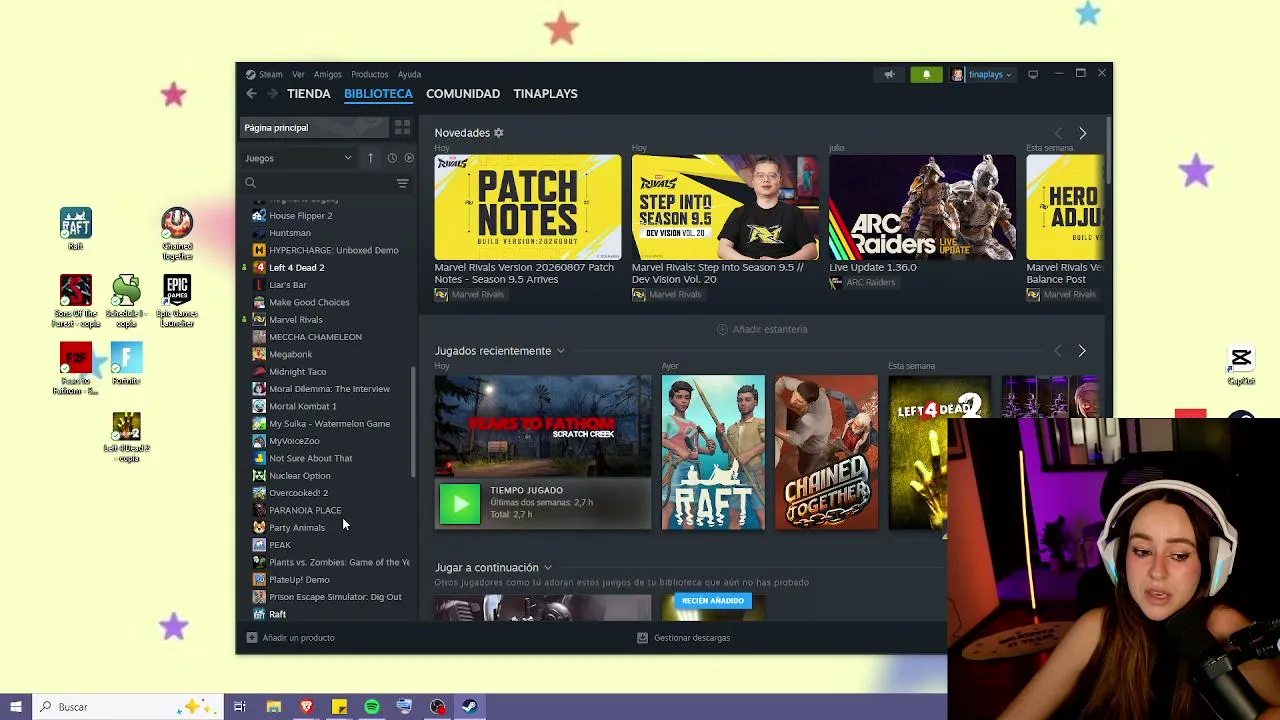Expand the Jugados recientemente dropdown
The width and height of the screenshot is (1280, 720).
tap(560, 351)
